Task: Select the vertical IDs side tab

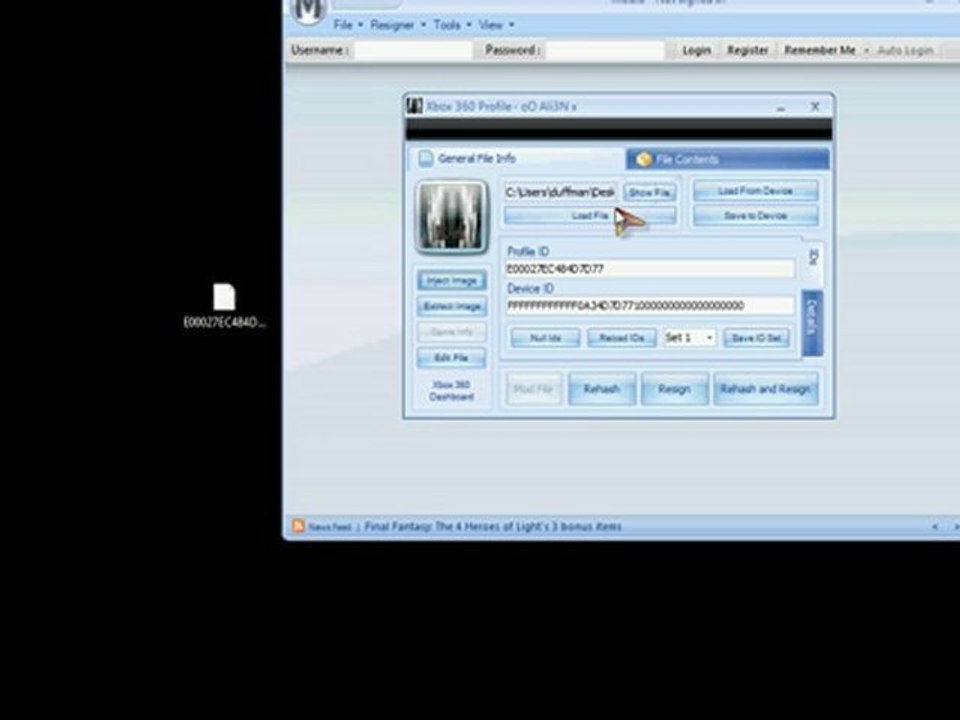Action: click(812, 263)
